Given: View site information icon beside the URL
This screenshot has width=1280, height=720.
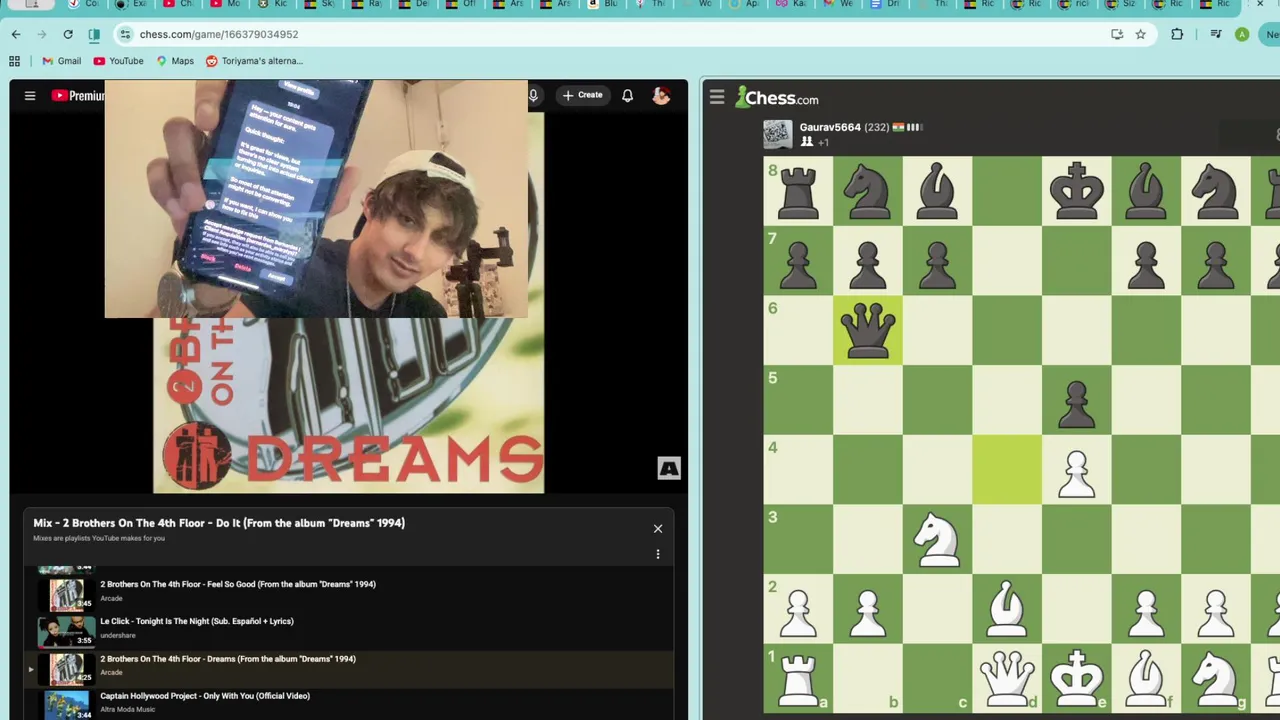Looking at the screenshot, I should (125, 34).
